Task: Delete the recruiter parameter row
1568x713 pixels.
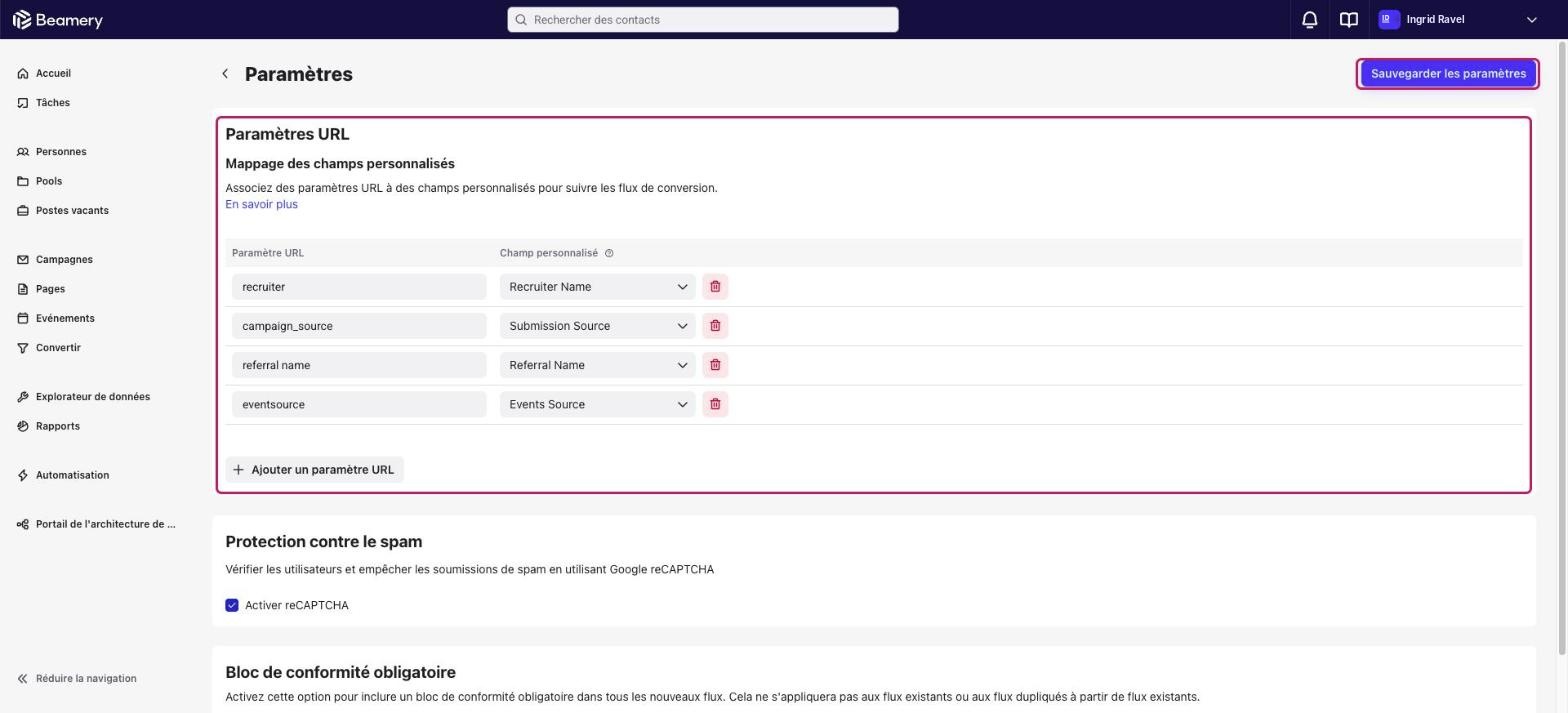Action: 715,287
